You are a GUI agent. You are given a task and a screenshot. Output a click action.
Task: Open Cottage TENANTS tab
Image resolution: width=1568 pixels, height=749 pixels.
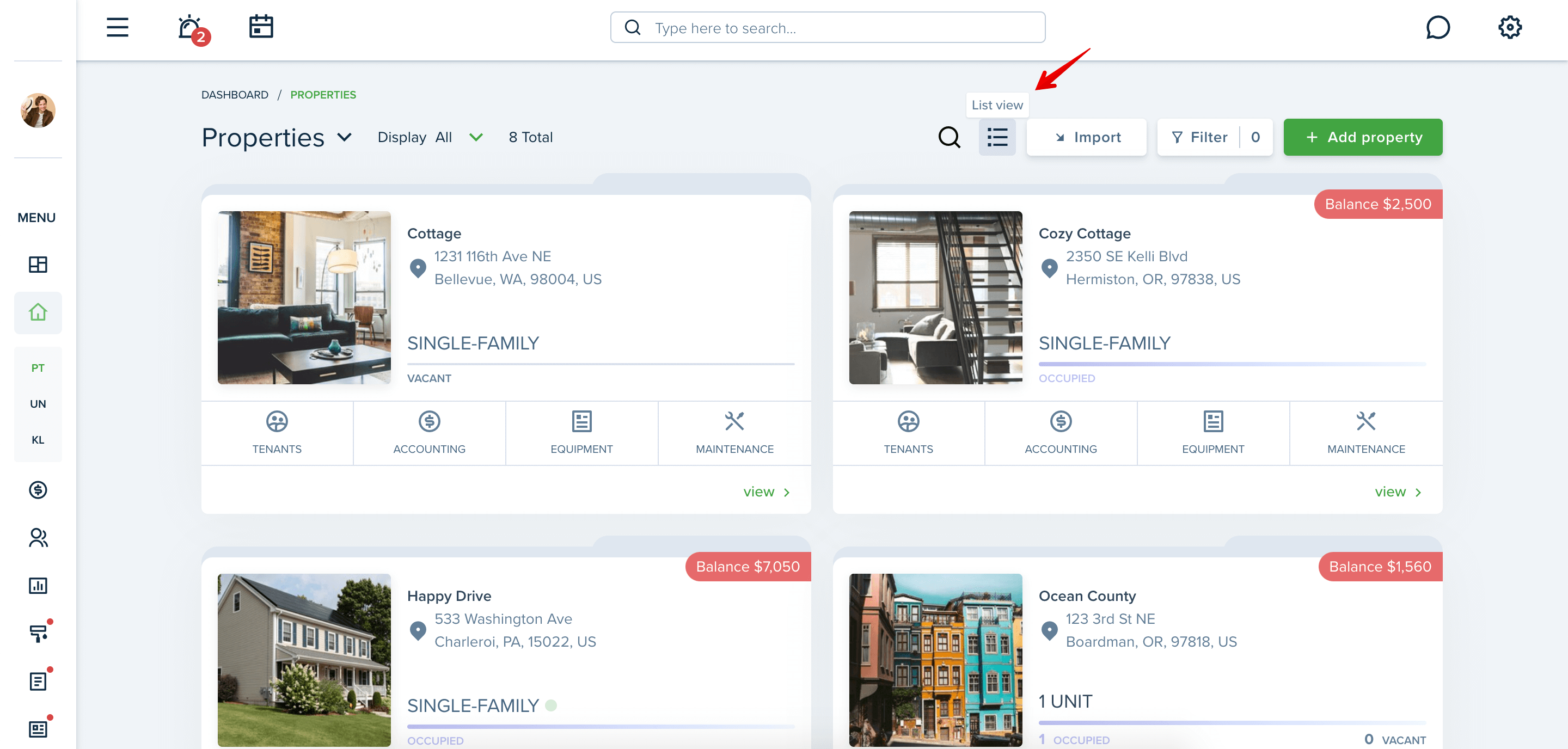click(277, 433)
